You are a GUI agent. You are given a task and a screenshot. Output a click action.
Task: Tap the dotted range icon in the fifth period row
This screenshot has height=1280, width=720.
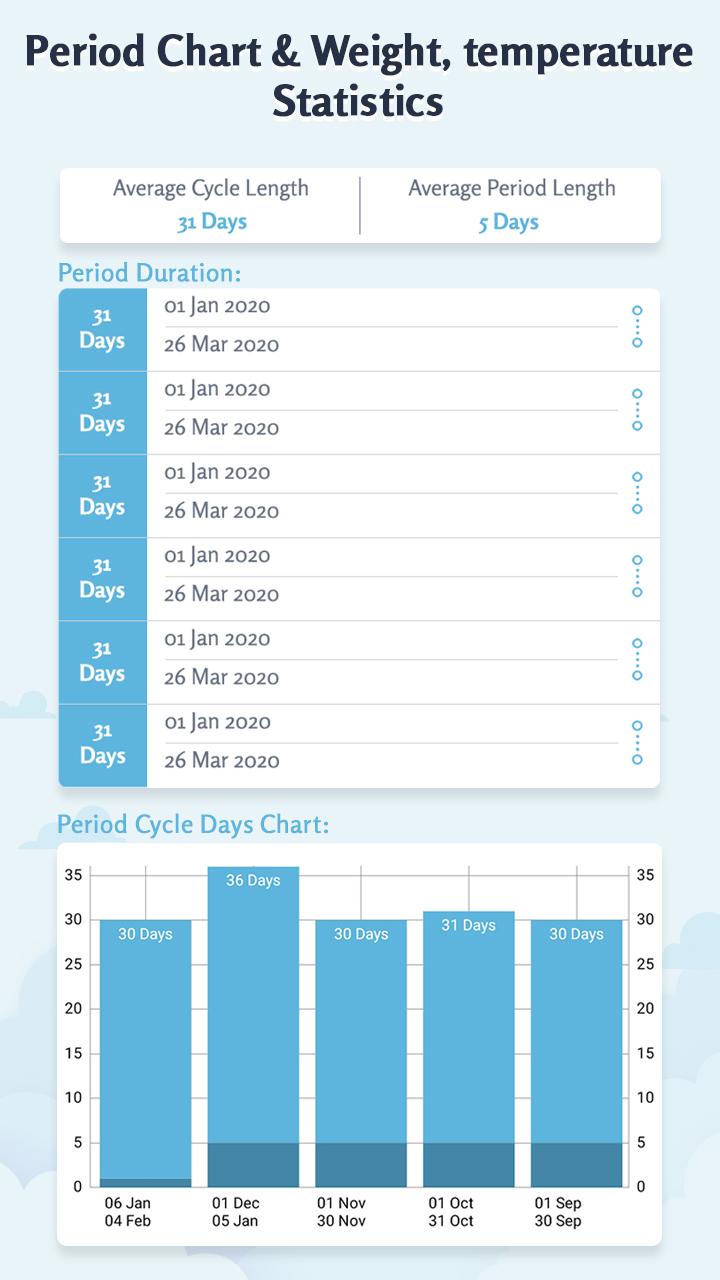click(x=637, y=659)
